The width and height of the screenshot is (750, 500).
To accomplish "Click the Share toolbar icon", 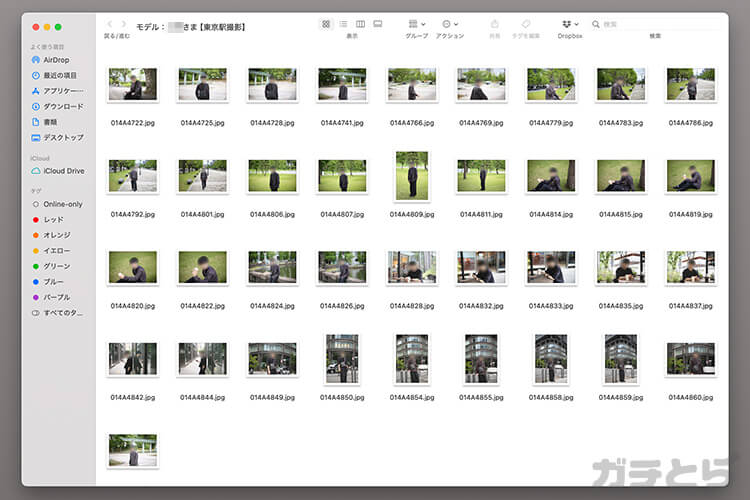I will pos(495,24).
